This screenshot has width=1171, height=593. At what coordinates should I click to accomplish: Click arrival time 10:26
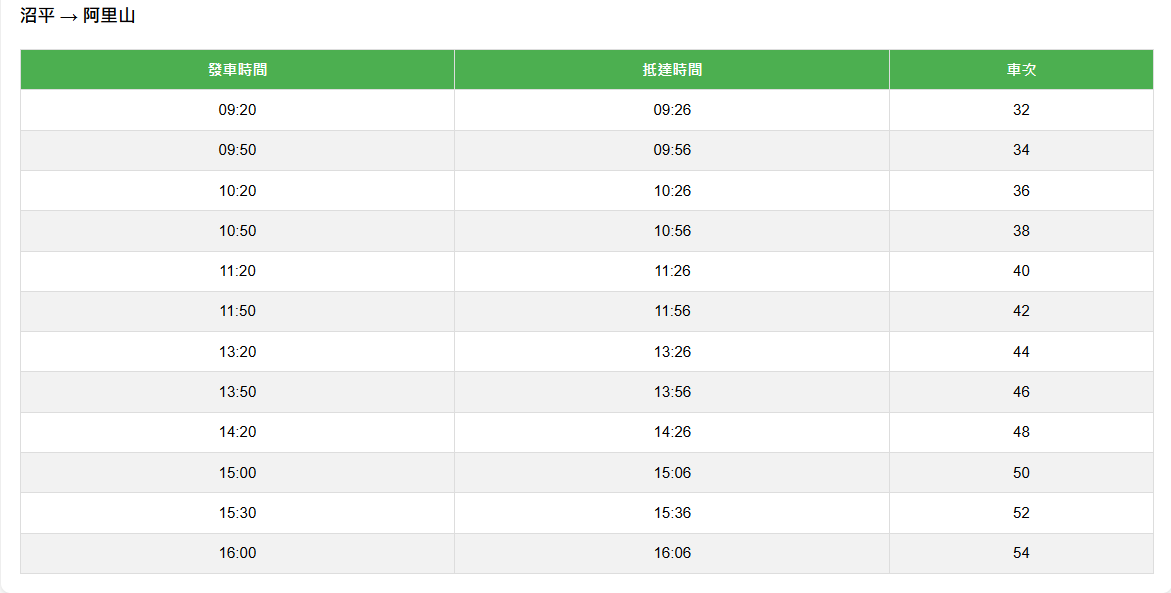(672, 191)
